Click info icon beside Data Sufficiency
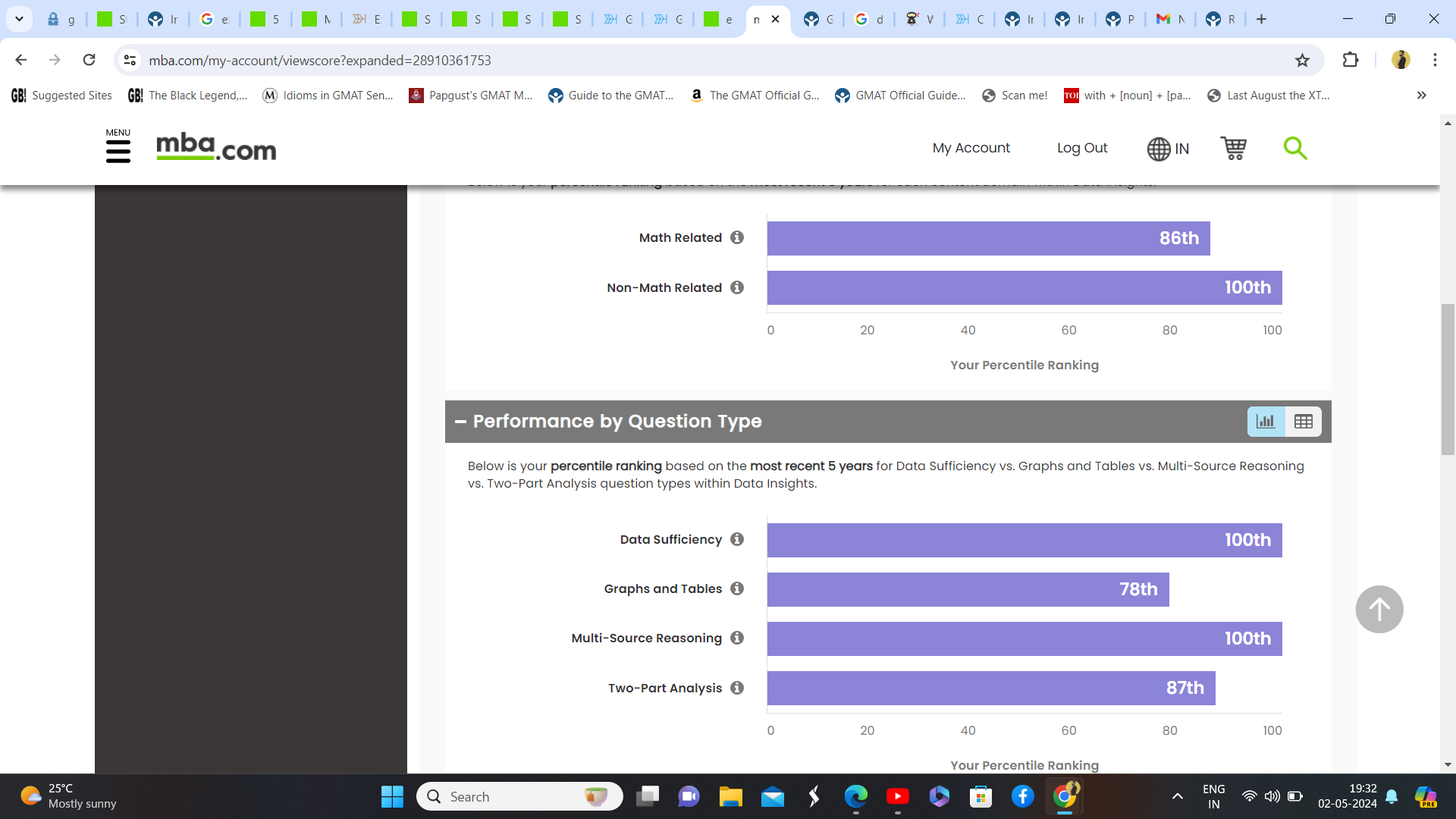Screen dimensions: 1456x819 click(737, 539)
